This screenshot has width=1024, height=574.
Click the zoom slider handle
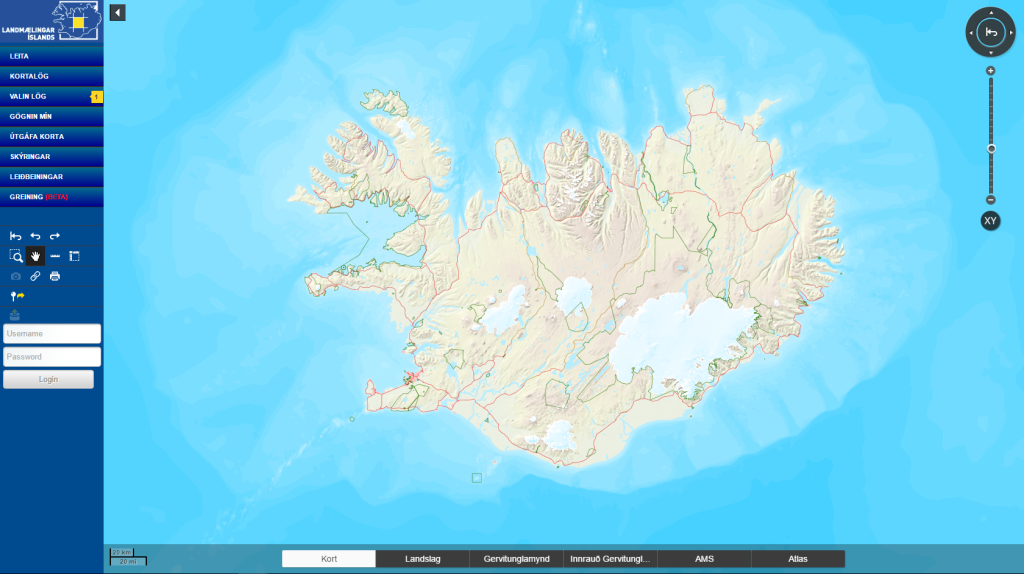pyautogui.click(x=990, y=148)
